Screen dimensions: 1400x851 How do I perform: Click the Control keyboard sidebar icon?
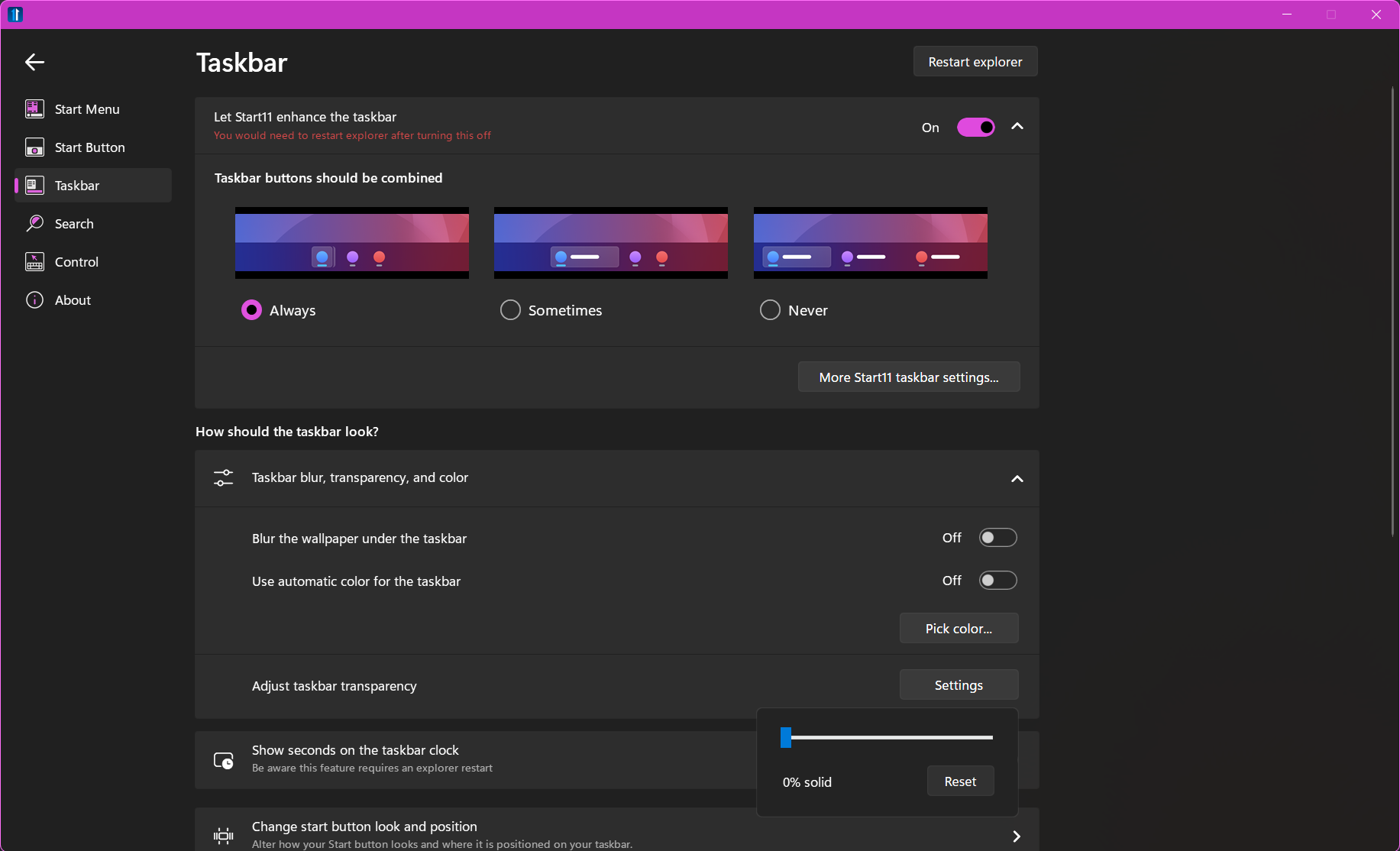tap(34, 262)
